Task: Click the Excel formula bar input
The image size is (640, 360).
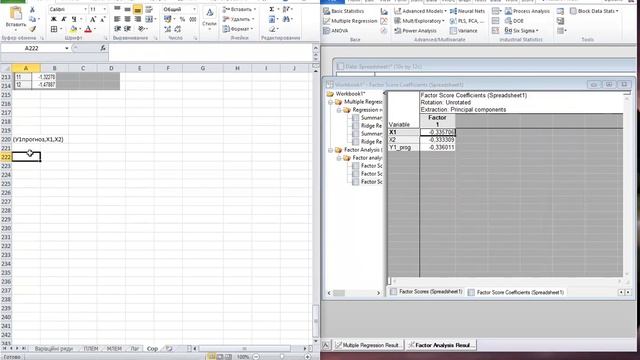Action: click(210, 52)
